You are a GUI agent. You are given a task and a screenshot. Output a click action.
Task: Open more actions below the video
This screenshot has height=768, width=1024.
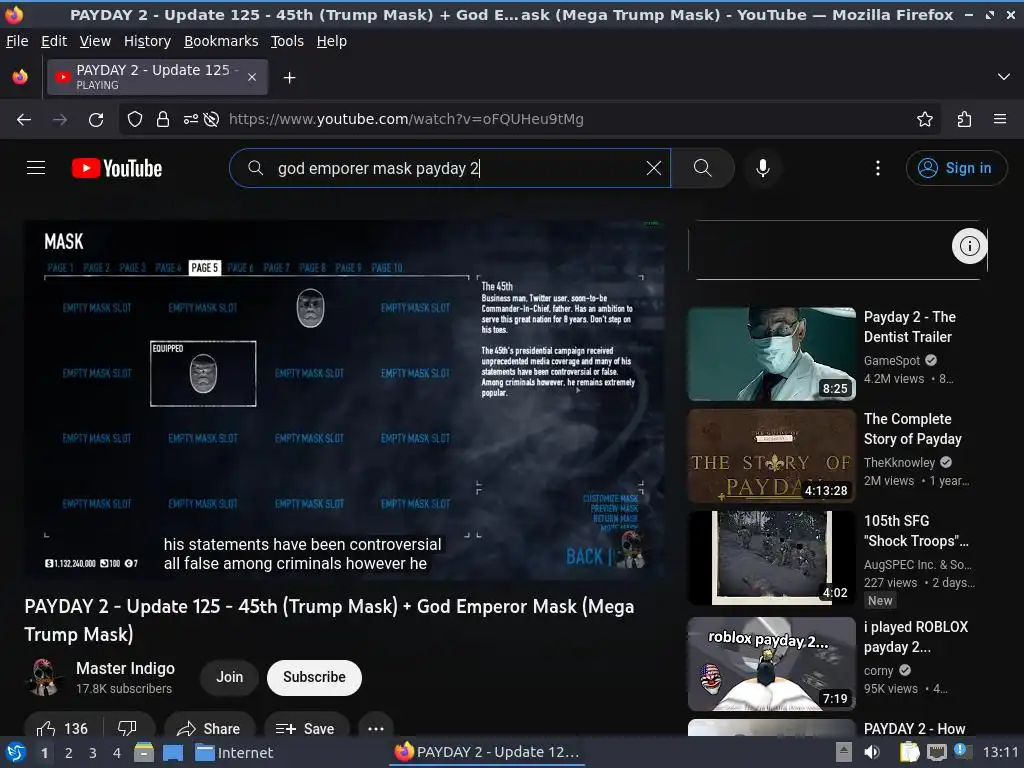coord(376,728)
